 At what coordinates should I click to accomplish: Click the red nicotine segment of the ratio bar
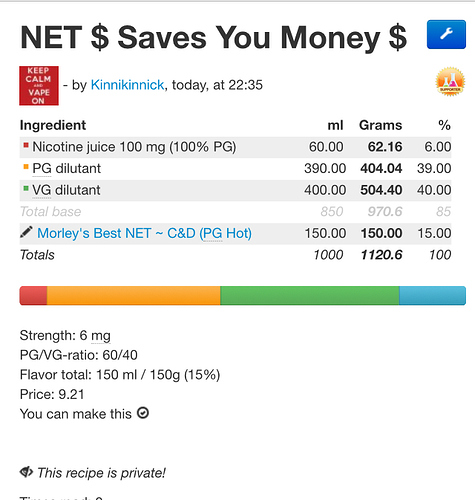[x=33, y=296]
